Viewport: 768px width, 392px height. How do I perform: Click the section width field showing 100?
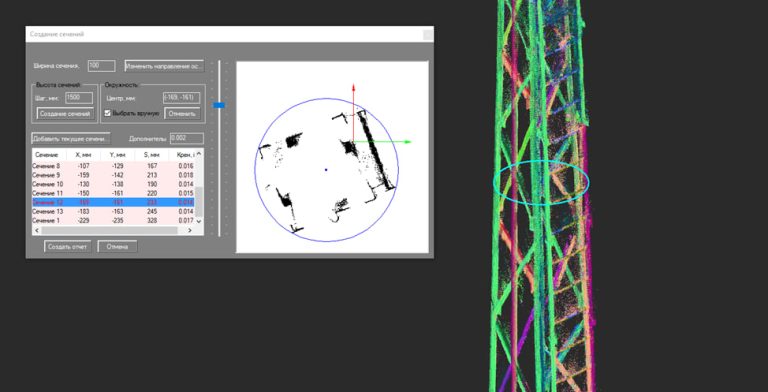(x=101, y=66)
